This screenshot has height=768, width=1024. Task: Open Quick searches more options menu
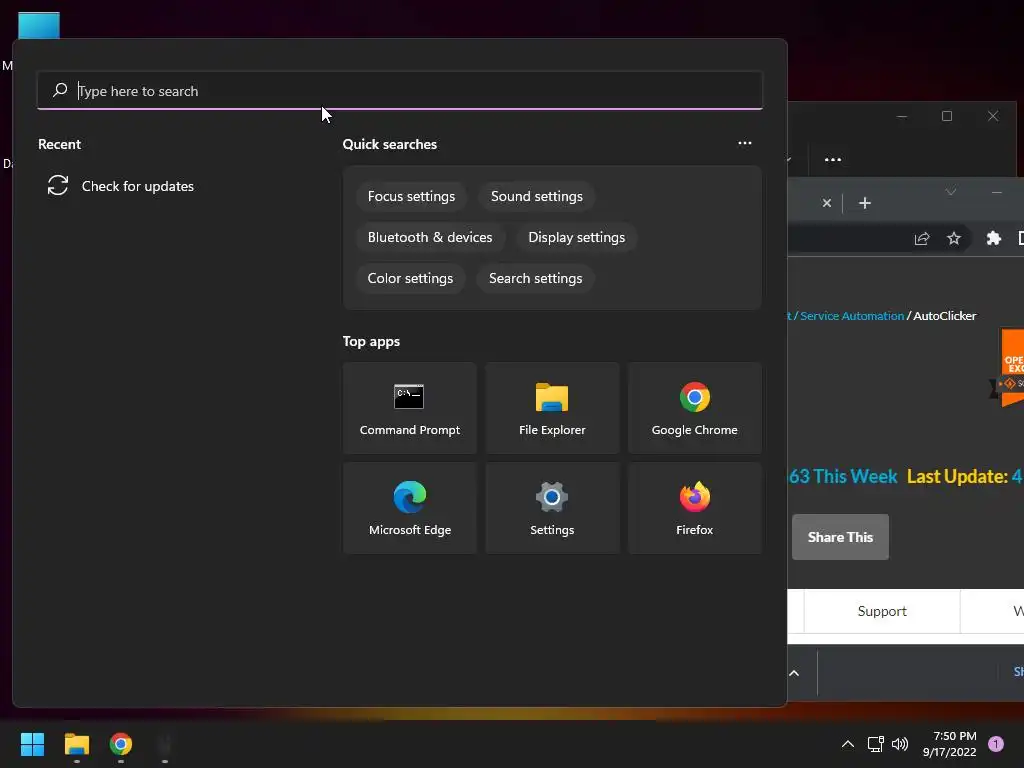744,143
